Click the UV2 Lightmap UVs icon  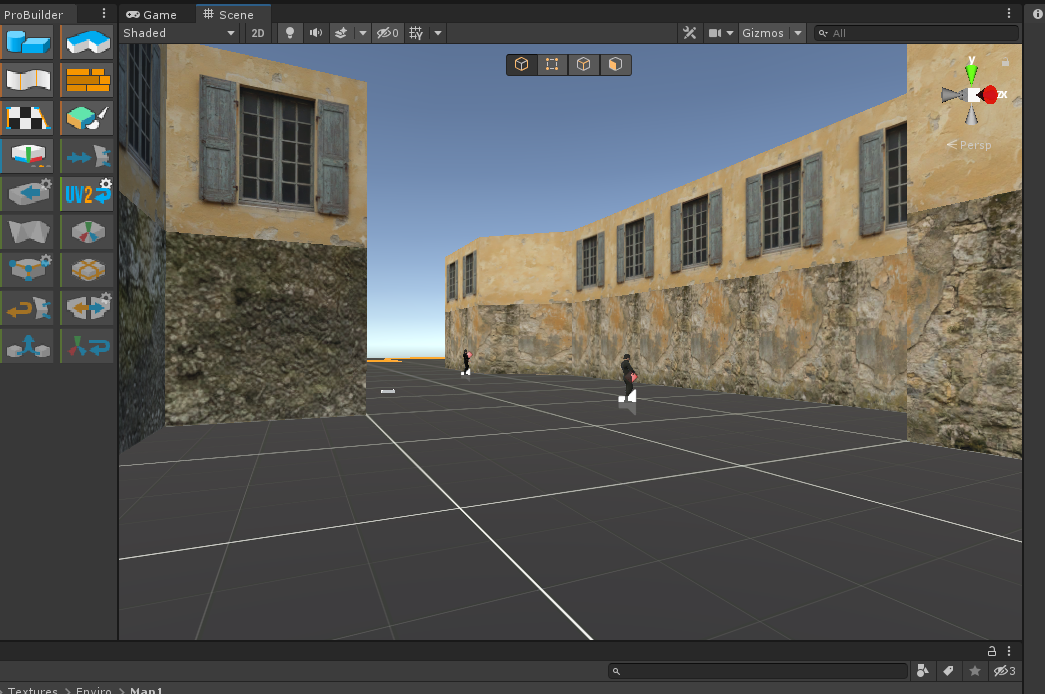[87, 194]
